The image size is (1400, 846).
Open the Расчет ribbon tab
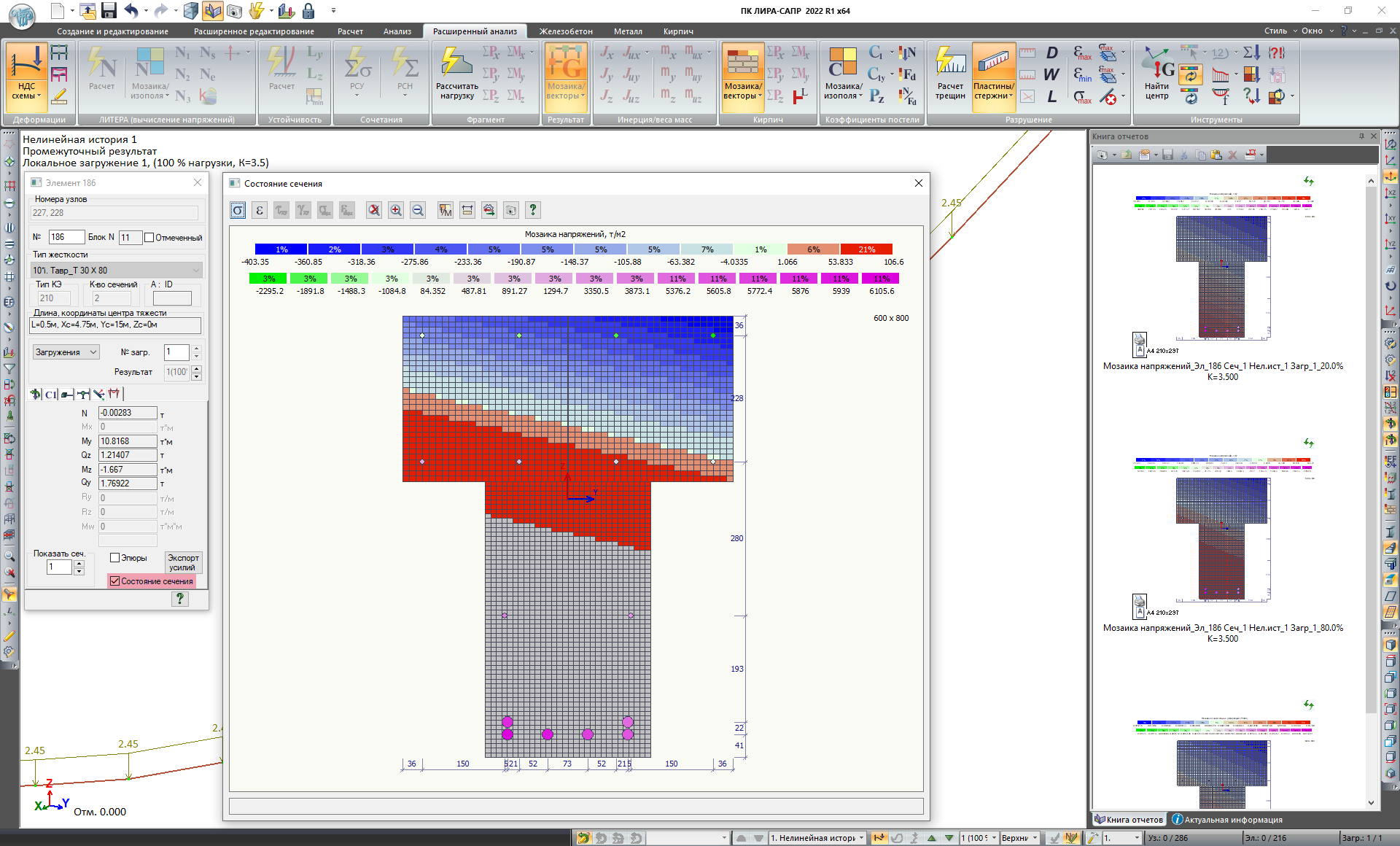pos(350,31)
